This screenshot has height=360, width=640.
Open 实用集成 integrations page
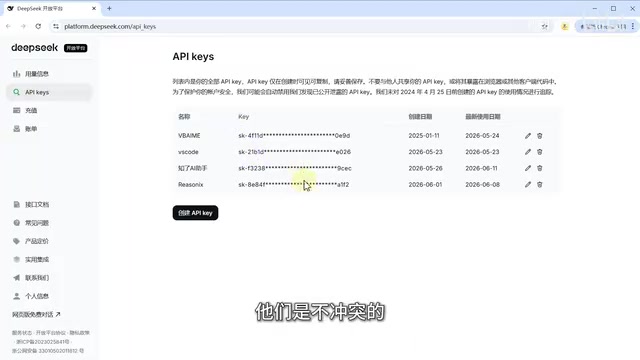(49, 260)
